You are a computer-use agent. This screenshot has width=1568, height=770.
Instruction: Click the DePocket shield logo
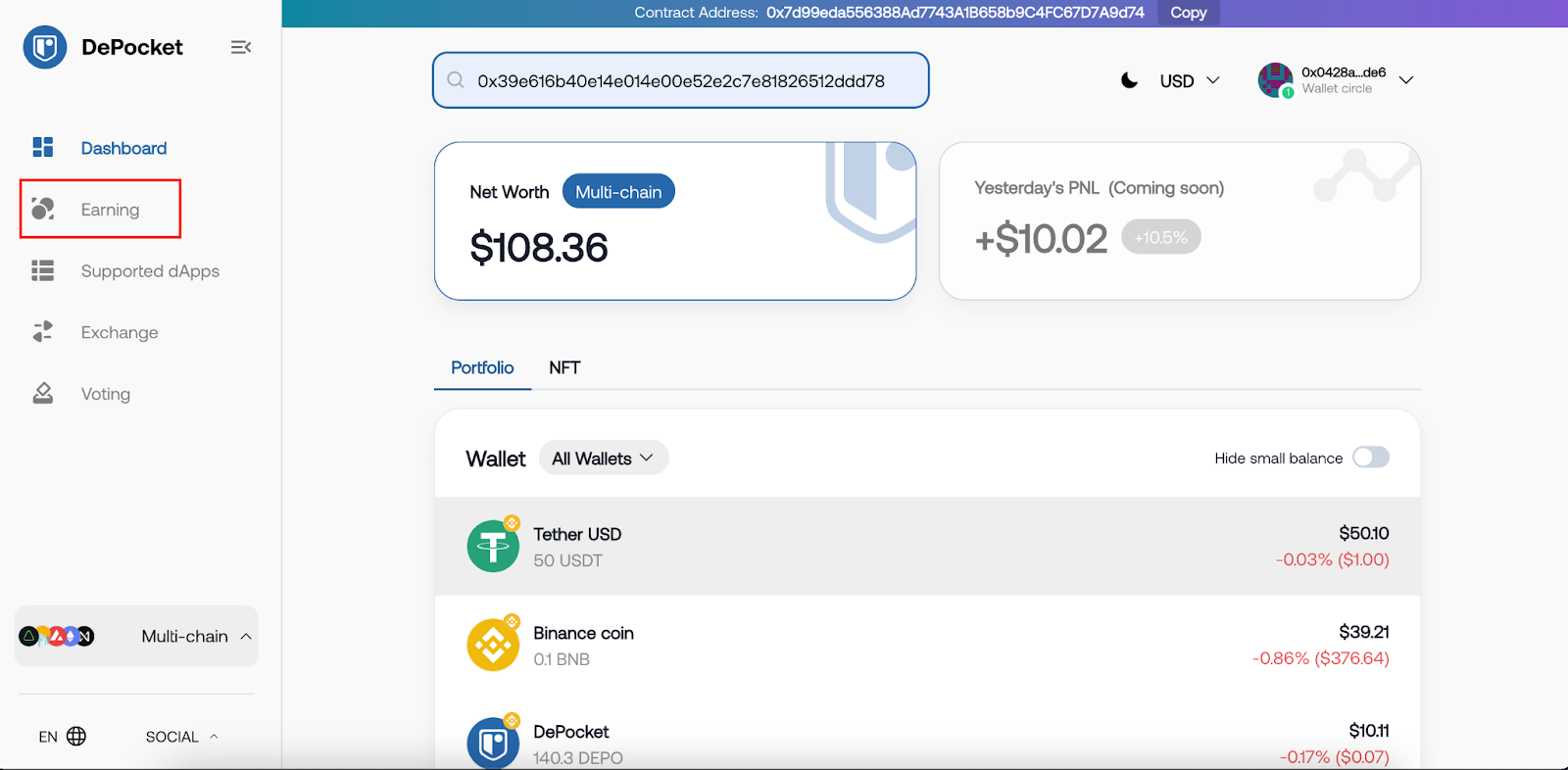click(x=45, y=47)
